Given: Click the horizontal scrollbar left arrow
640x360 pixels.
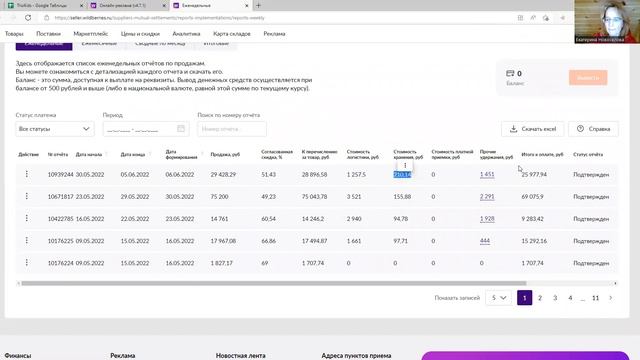Looking at the screenshot, I should coord(18,283).
